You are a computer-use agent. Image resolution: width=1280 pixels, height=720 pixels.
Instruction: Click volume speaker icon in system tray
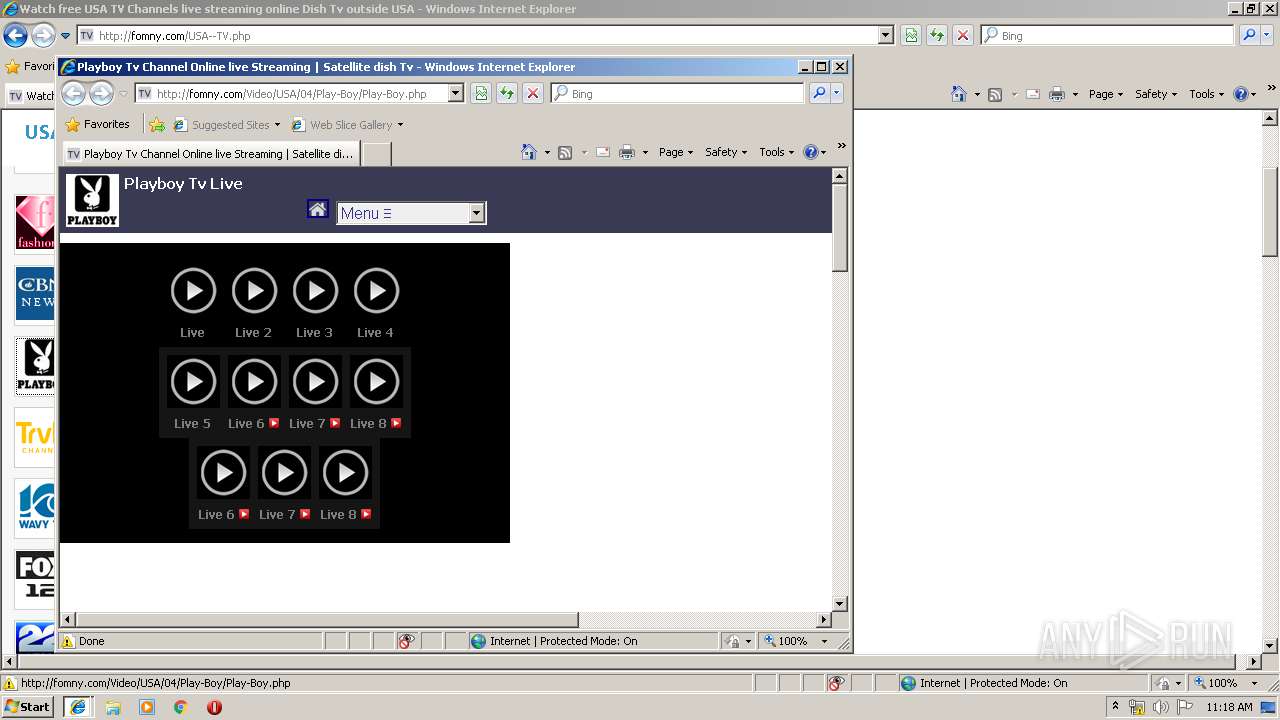[1160, 707]
